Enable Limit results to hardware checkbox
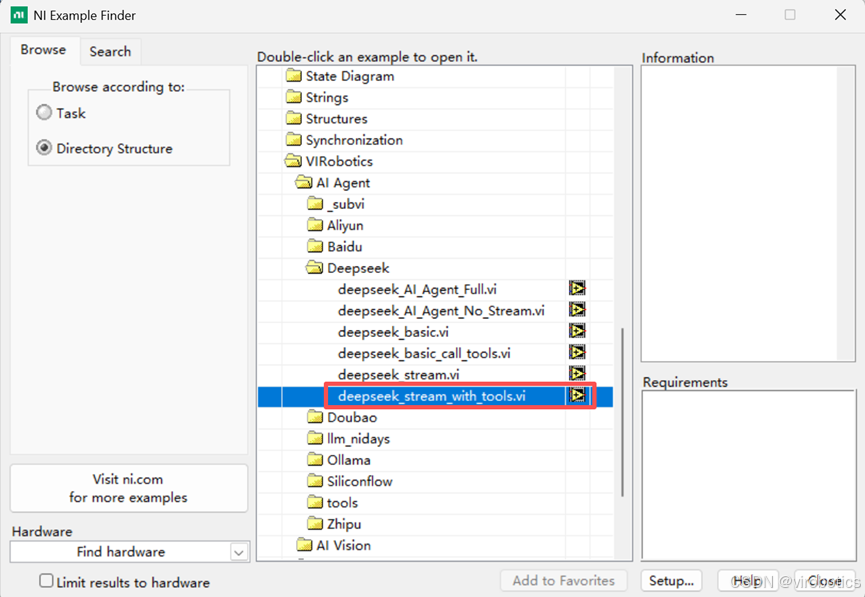This screenshot has height=597, width=865. pyautogui.click(x=46, y=580)
